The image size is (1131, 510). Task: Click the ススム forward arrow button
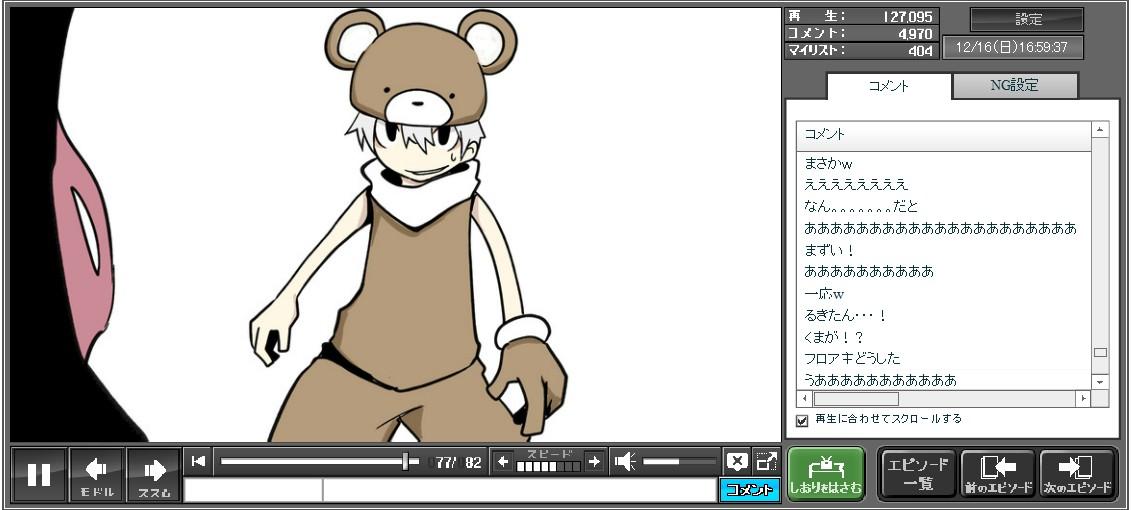click(x=154, y=474)
